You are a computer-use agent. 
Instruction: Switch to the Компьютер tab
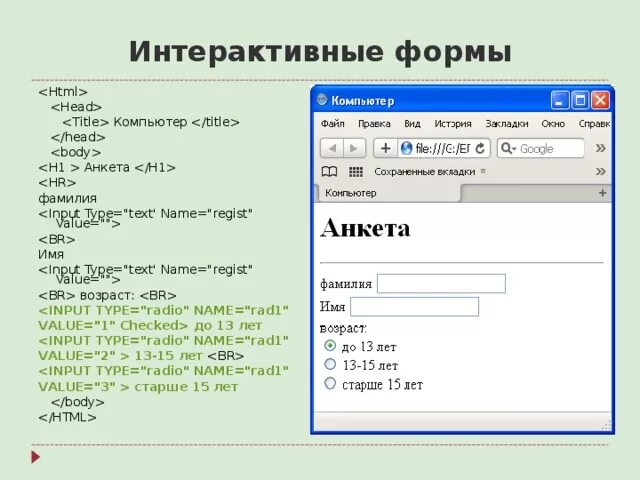[388, 193]
